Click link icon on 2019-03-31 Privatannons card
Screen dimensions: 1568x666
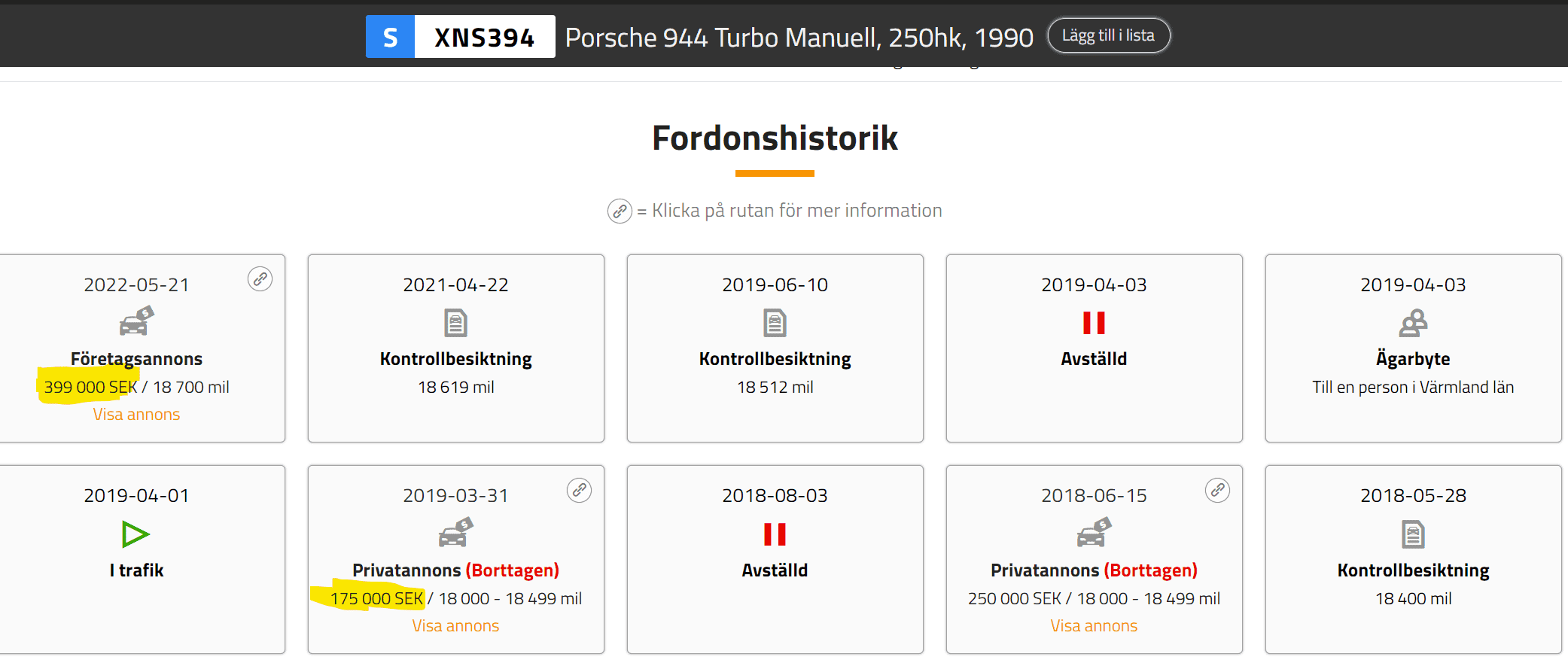[579, 490]
